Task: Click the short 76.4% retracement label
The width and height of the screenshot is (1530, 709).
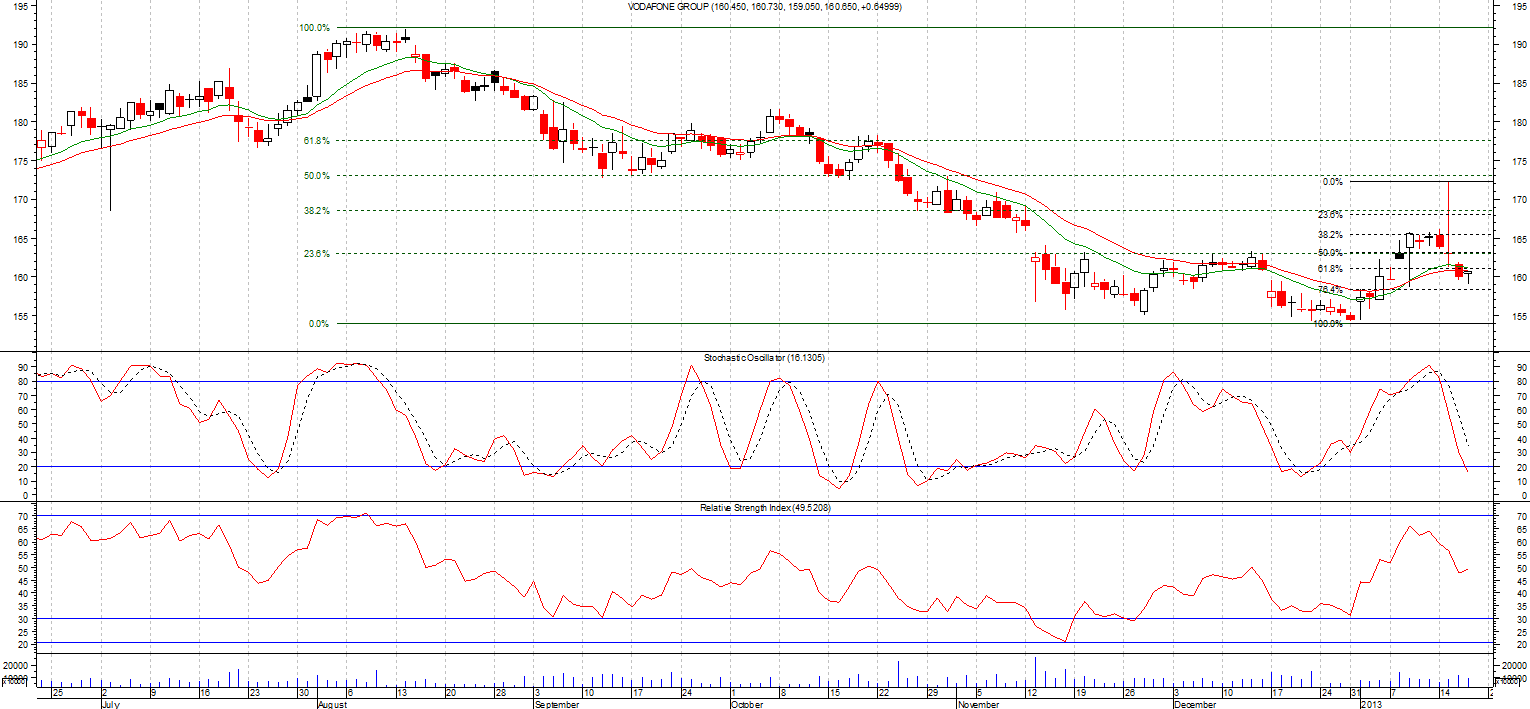Action: [1329, 290]
